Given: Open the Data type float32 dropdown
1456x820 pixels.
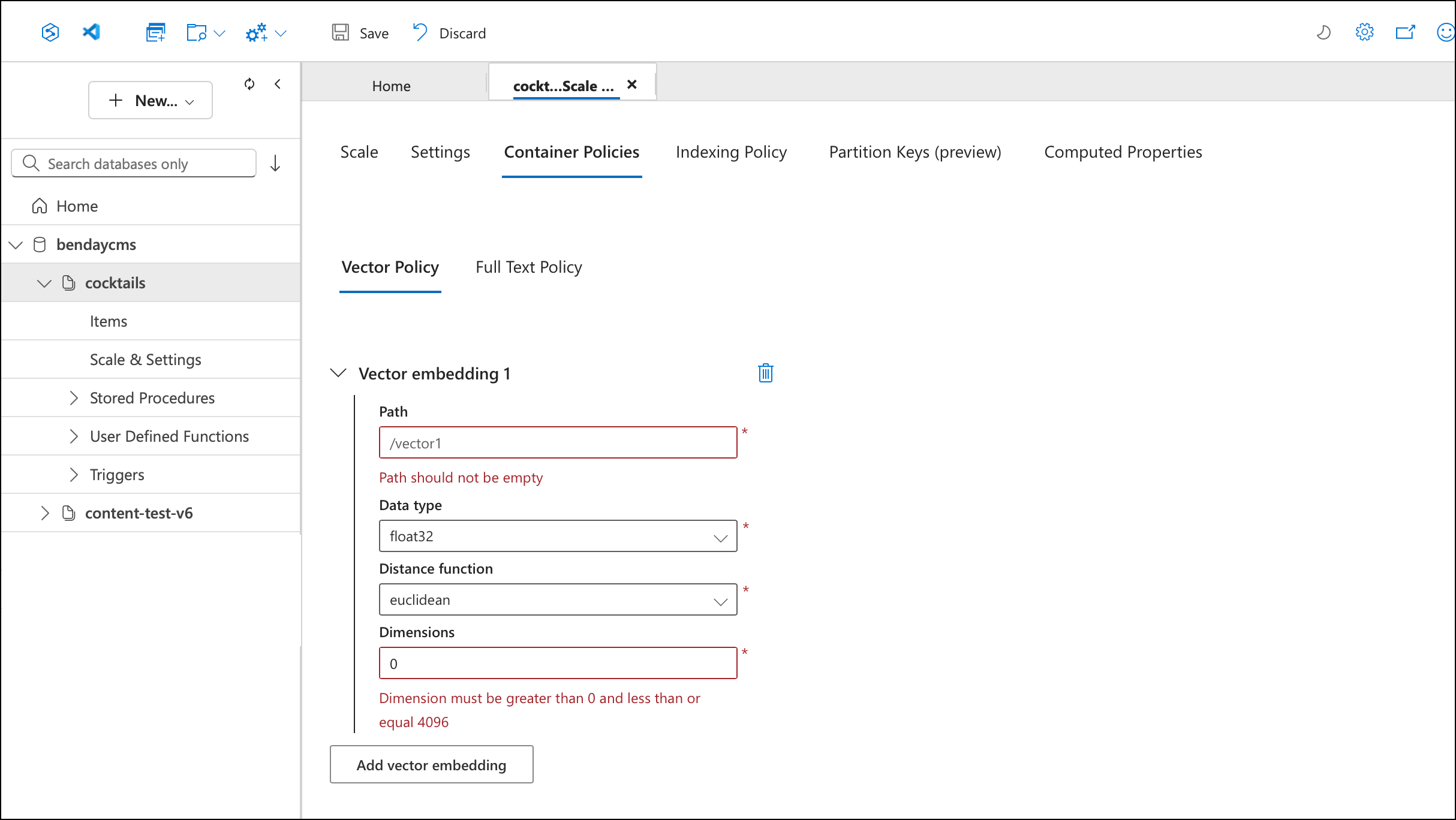Looking at the screenshot, I should [x=558, y=536].
